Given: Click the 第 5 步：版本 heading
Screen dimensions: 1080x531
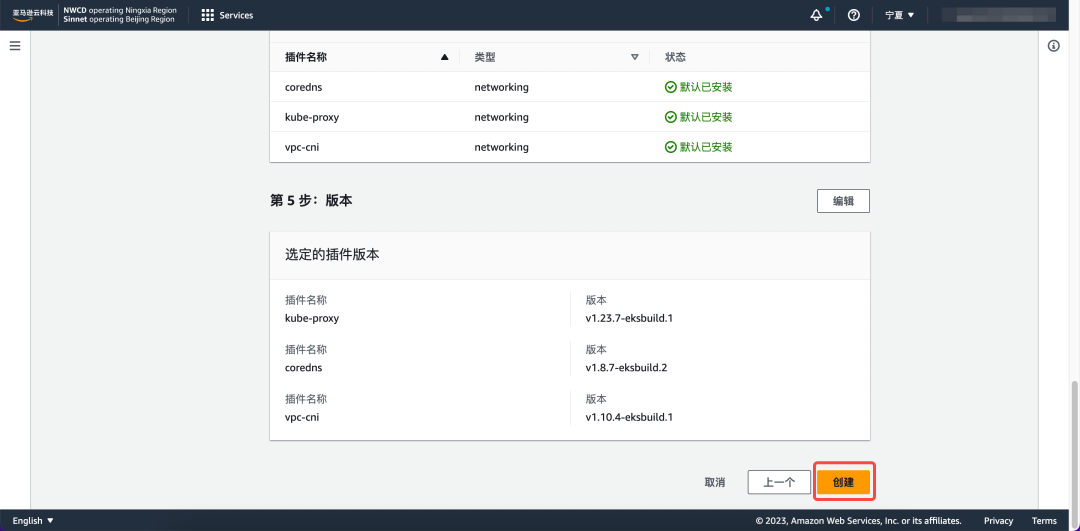Looking at the screenshot, I should click(x=312, y=200).
